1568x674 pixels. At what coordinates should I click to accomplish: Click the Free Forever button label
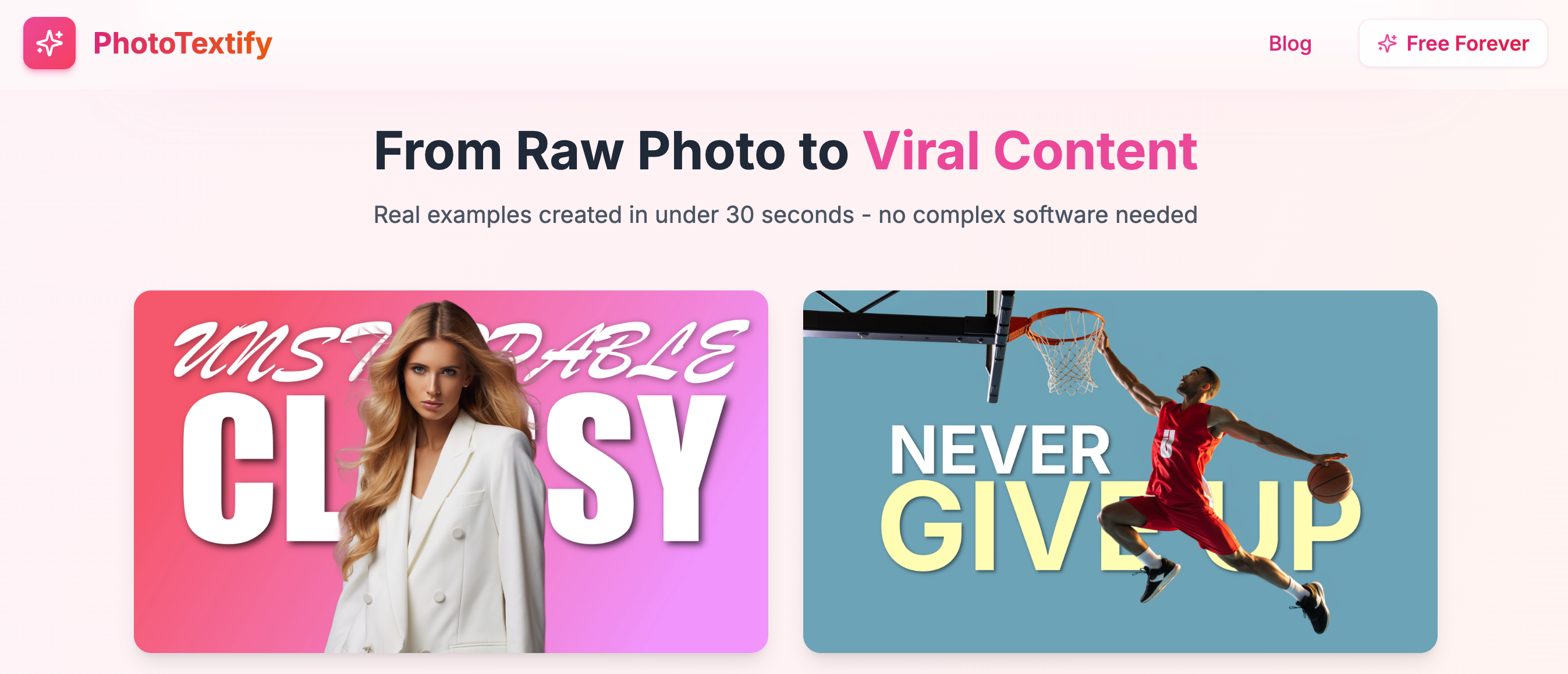coord(1467,43)
